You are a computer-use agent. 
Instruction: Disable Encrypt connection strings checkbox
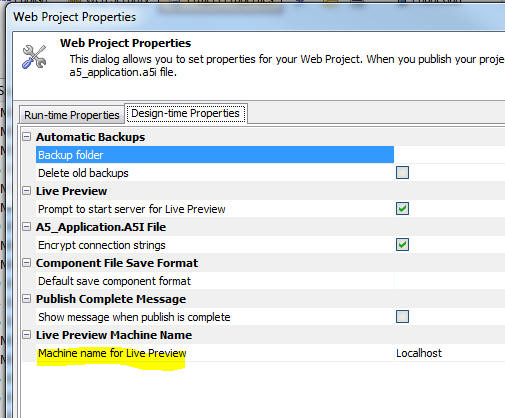[x=402, y=245]
